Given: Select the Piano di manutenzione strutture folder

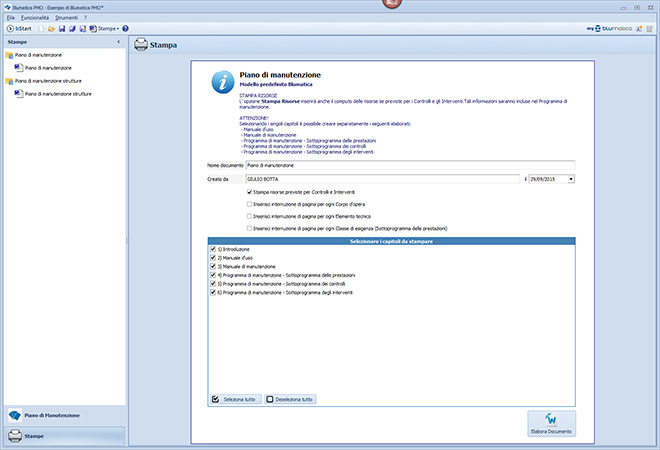Looking at the screenshot, I should 48,81.
